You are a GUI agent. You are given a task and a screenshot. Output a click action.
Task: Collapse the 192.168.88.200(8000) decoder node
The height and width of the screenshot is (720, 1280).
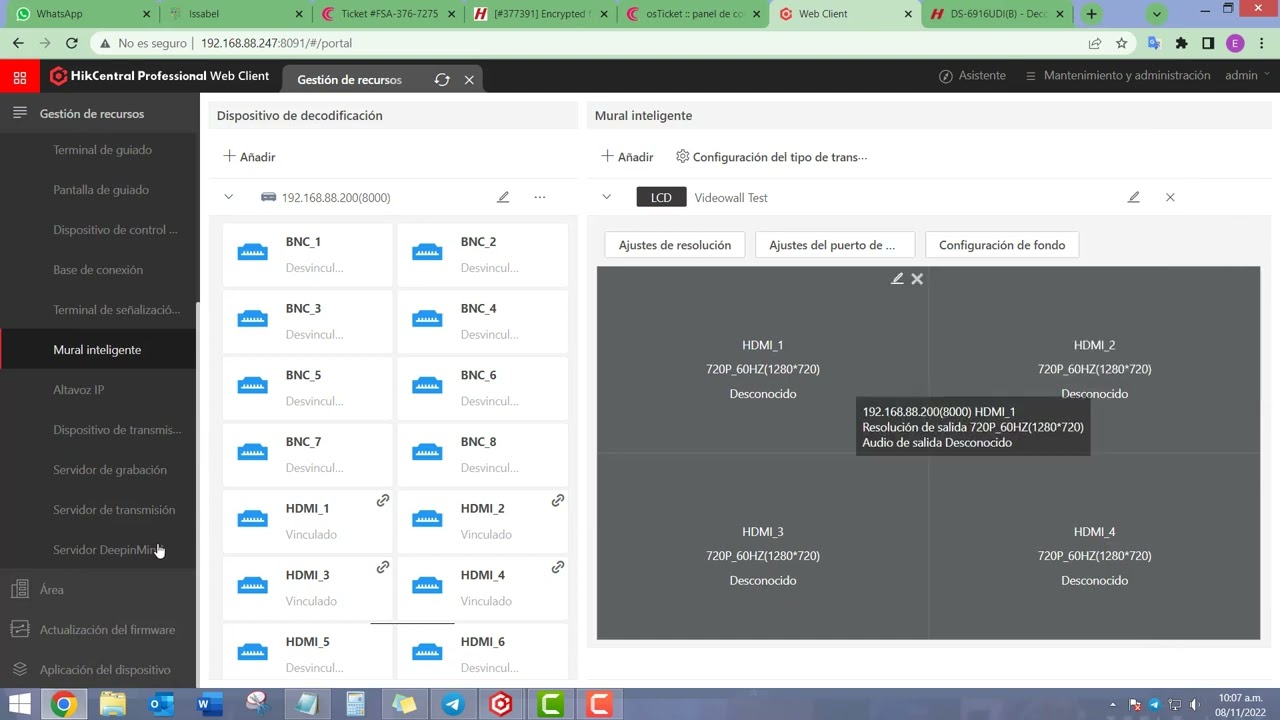click(x=229, y=197)
